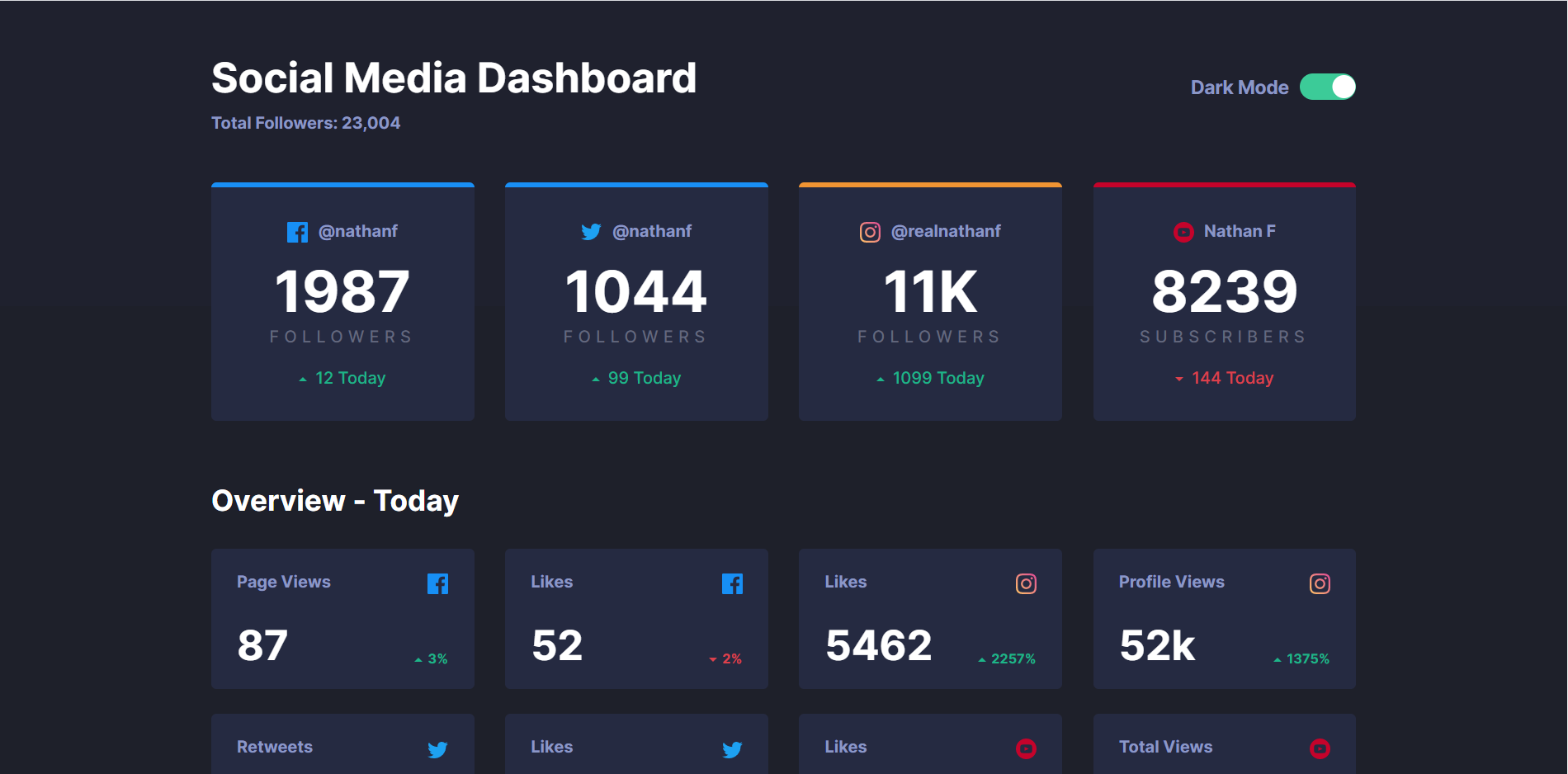Click the up arrow next to 12 Today
The width and height of the screenshot is (1568, 774).
point(303,379)
